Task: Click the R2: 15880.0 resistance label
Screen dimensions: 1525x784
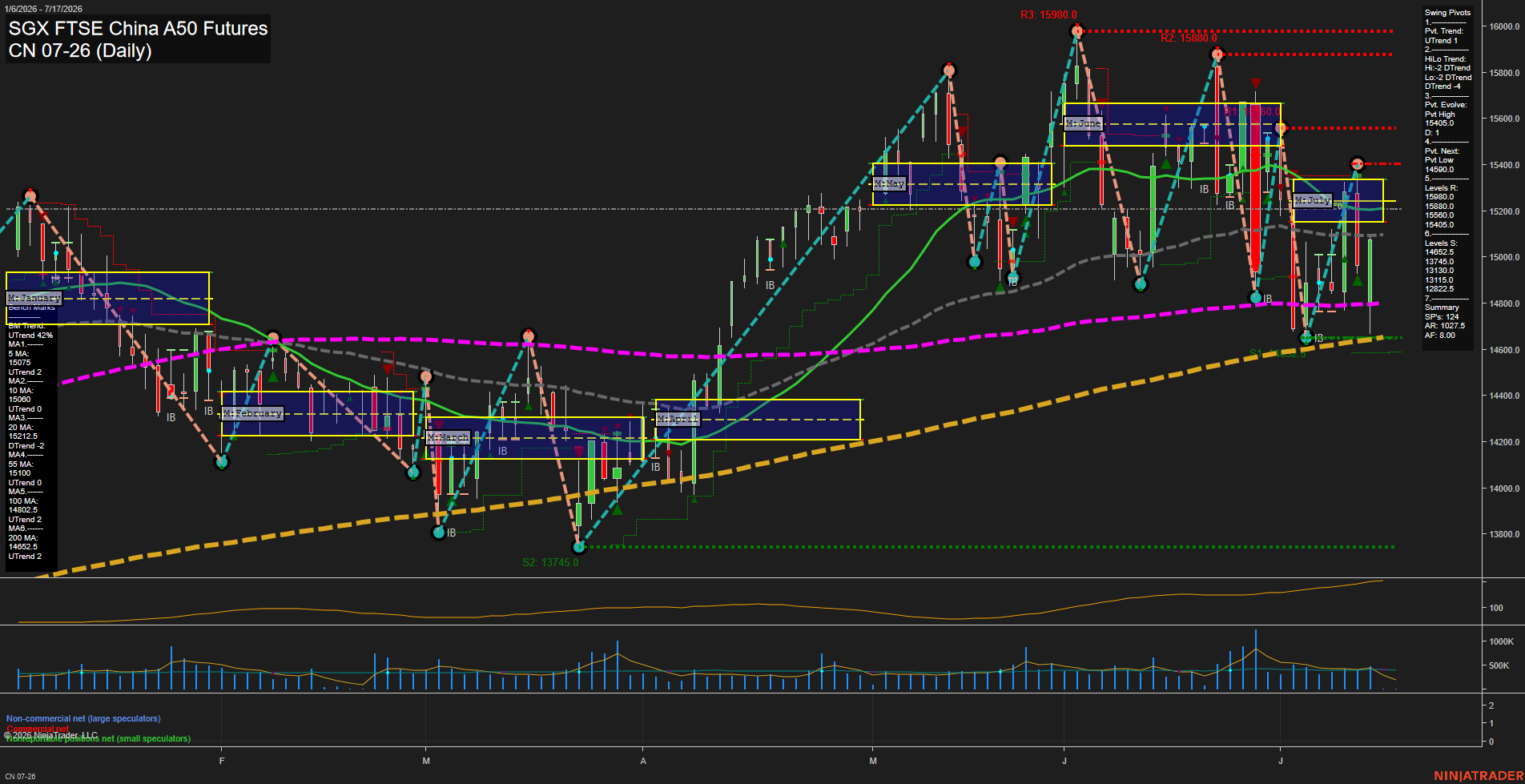Action: tap(1189, 38)
